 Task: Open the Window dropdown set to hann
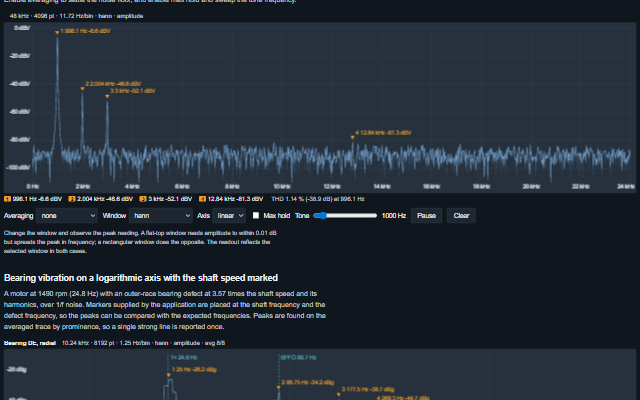click(x=161, y=216)
